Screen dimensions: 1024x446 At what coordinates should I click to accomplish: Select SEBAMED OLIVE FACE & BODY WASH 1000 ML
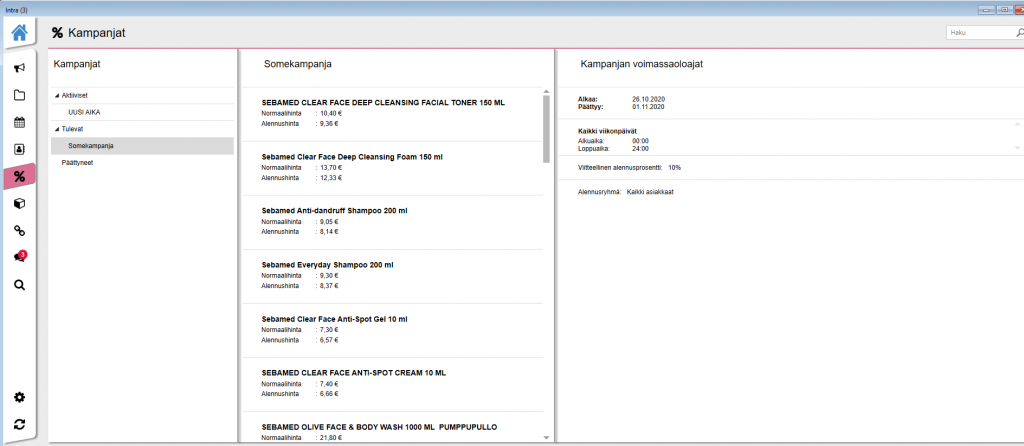(379, 427)
